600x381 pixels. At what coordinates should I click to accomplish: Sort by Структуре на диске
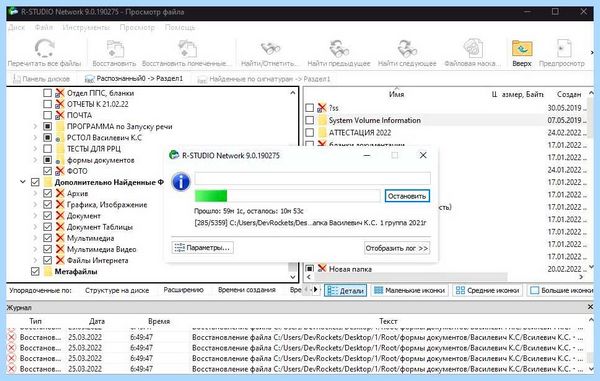[117, 290]
